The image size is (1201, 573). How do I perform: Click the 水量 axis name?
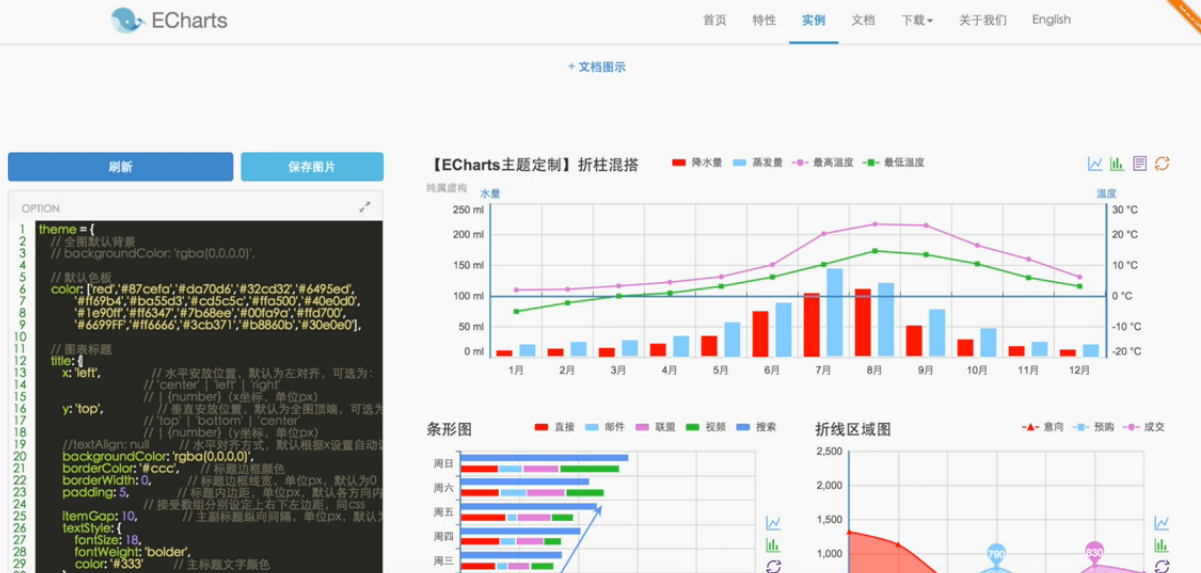[x=490, y=193]
